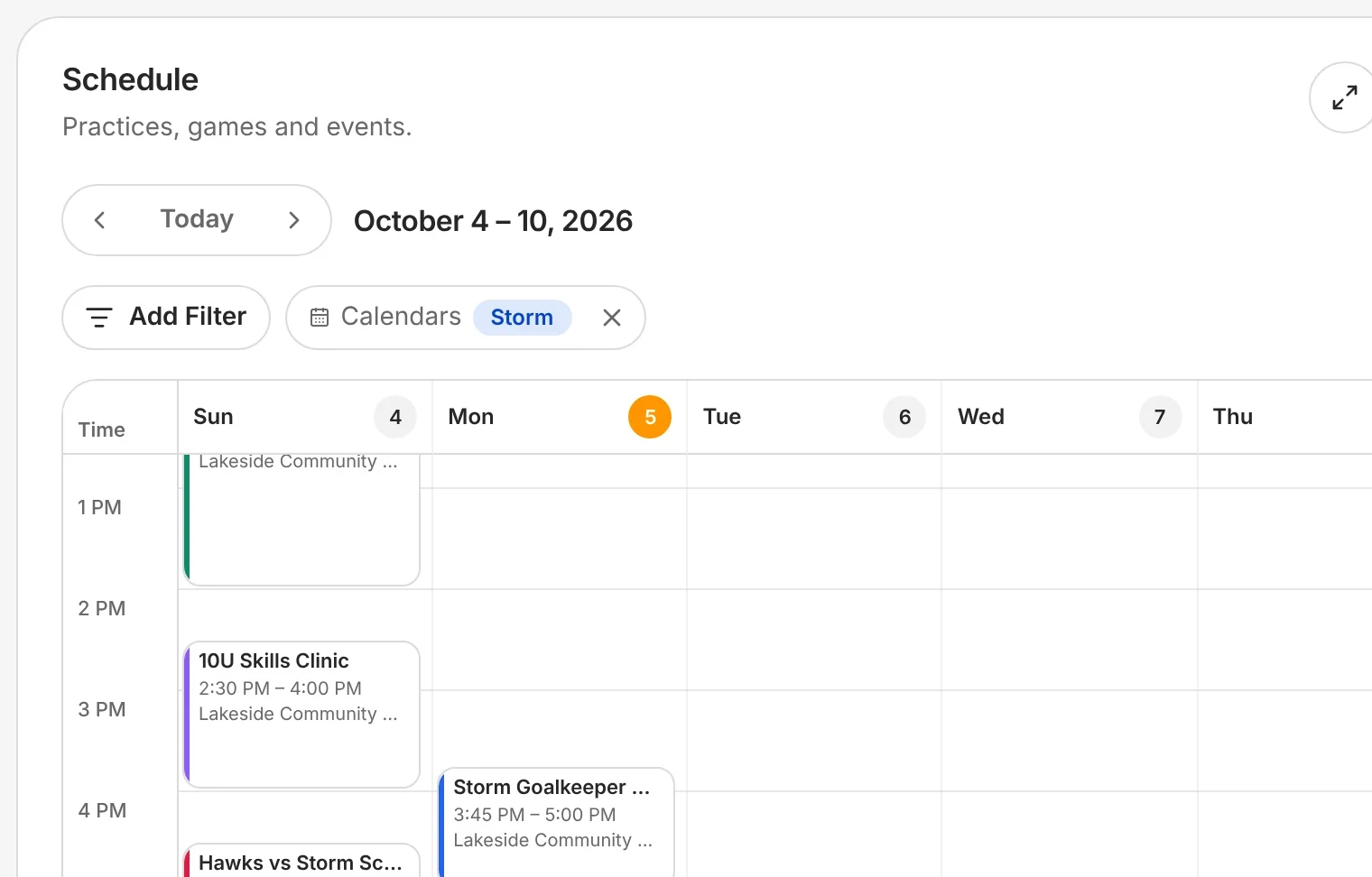Open the Storm Goalkeeper event
This screenshot has width=1372, height=877.
click(x=557, y=822)
